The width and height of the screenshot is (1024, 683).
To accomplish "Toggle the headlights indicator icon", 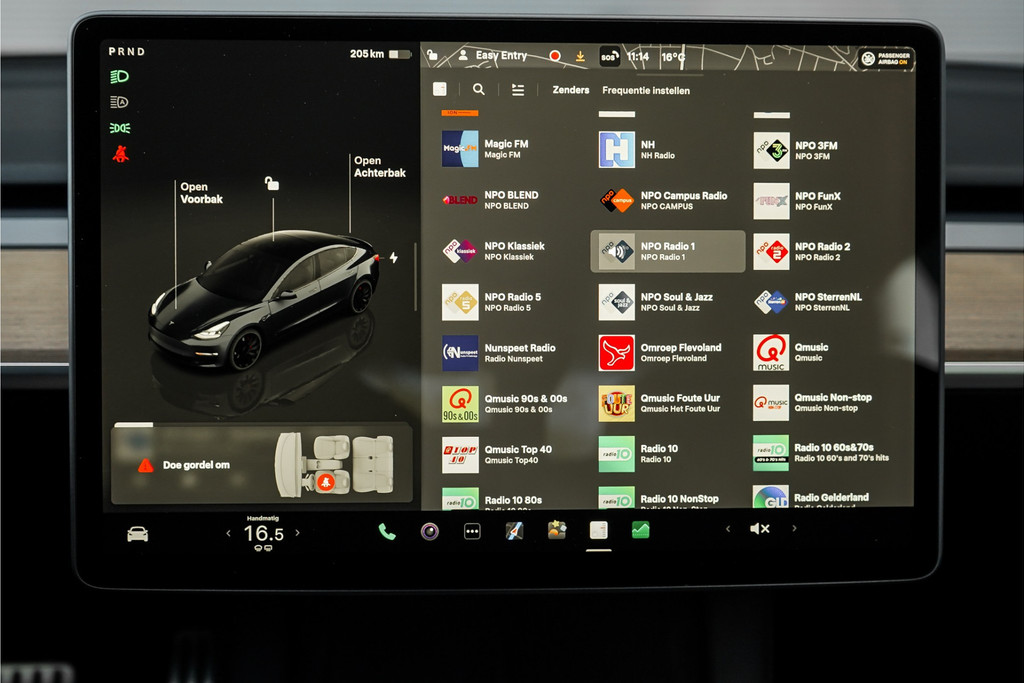I will (120, 76).
